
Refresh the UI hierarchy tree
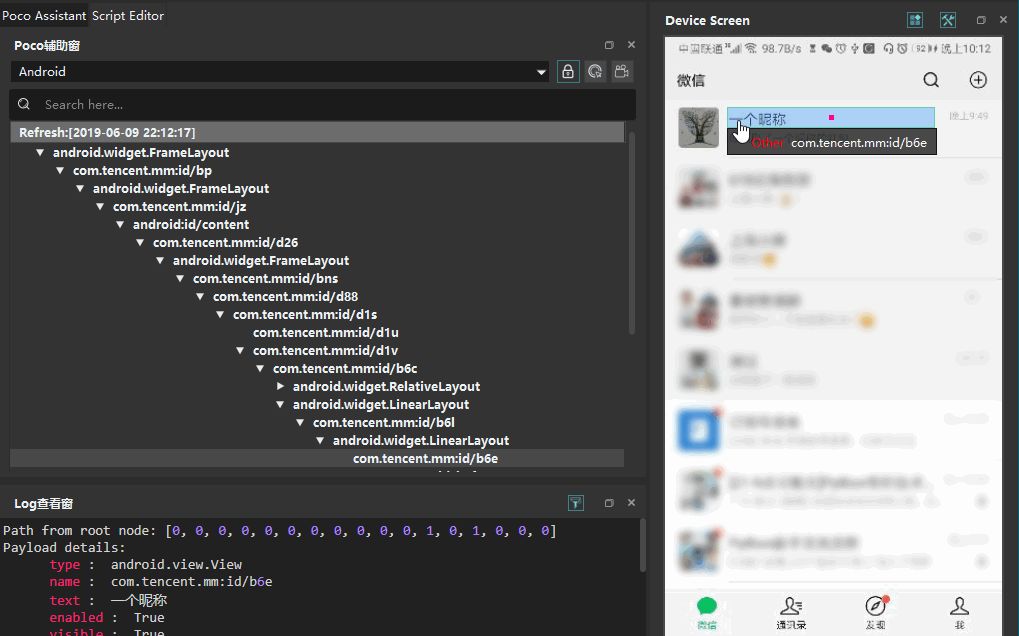(x=593, y=71)
